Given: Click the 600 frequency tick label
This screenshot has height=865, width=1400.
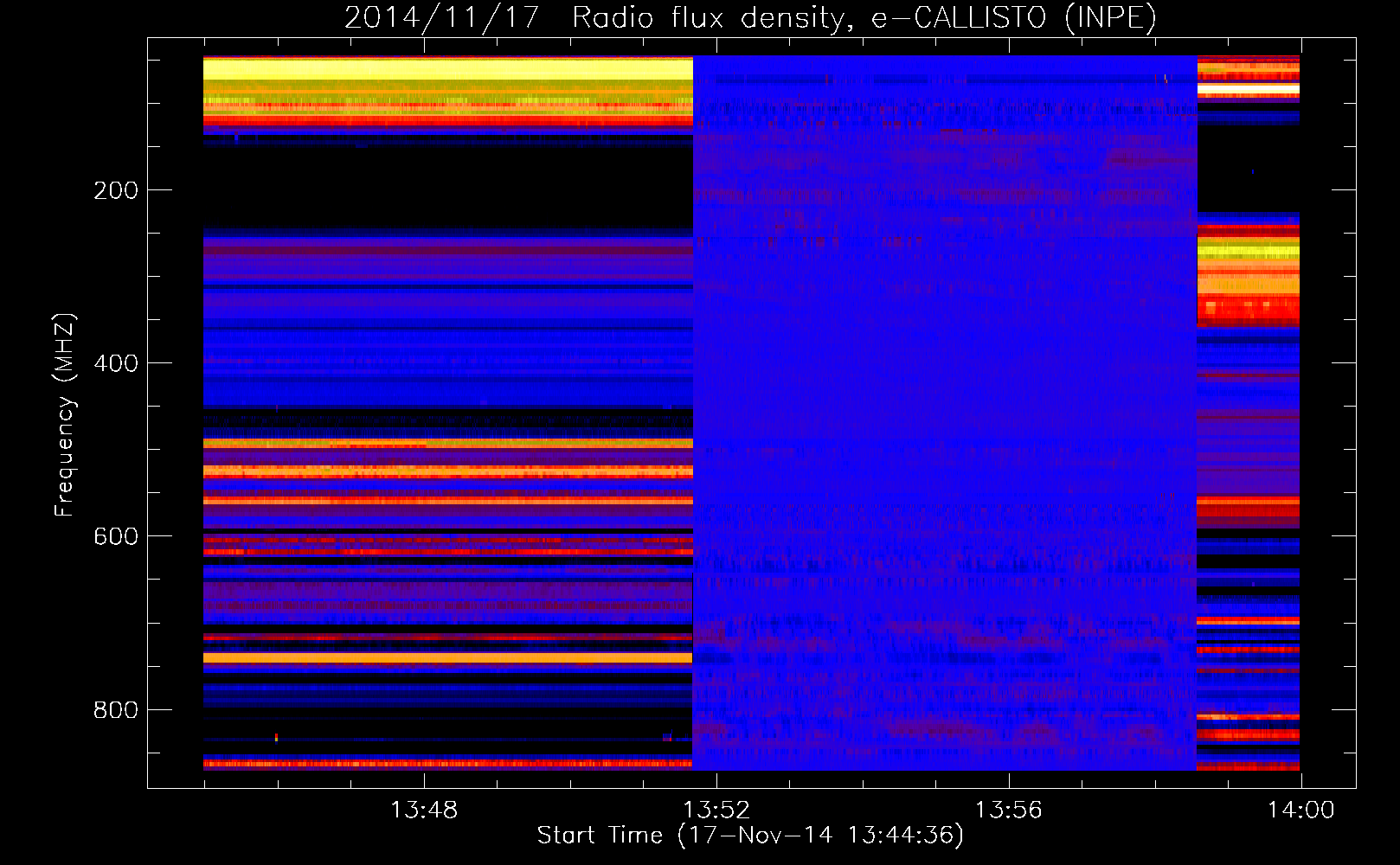Looking at the screenshot, I should tap(116, 536).
